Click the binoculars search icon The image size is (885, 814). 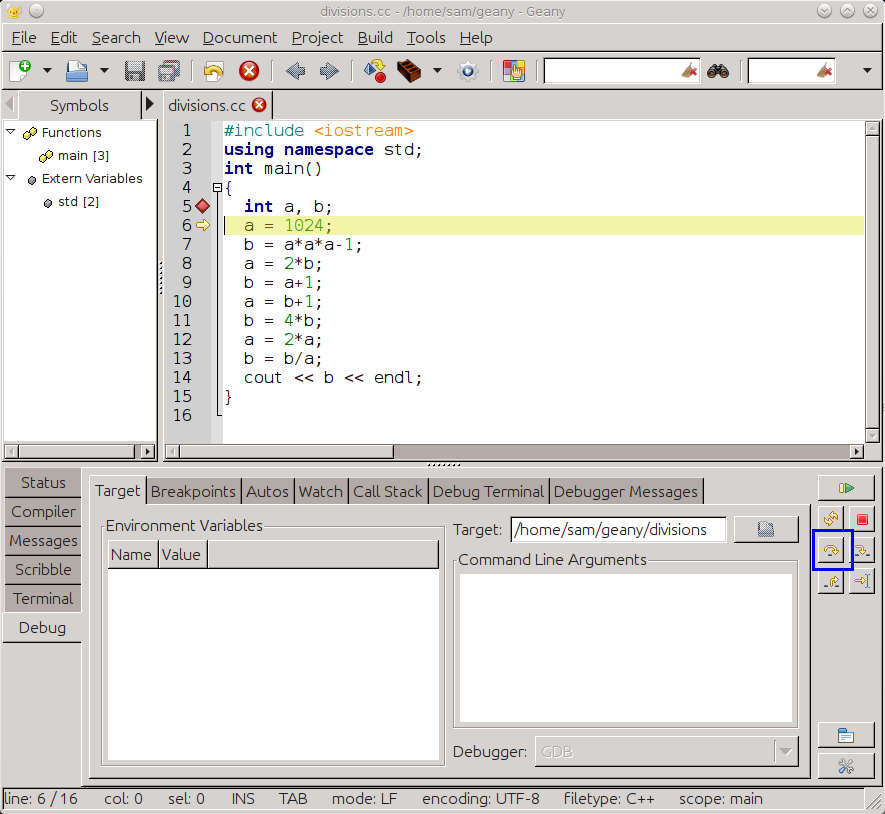718,71
